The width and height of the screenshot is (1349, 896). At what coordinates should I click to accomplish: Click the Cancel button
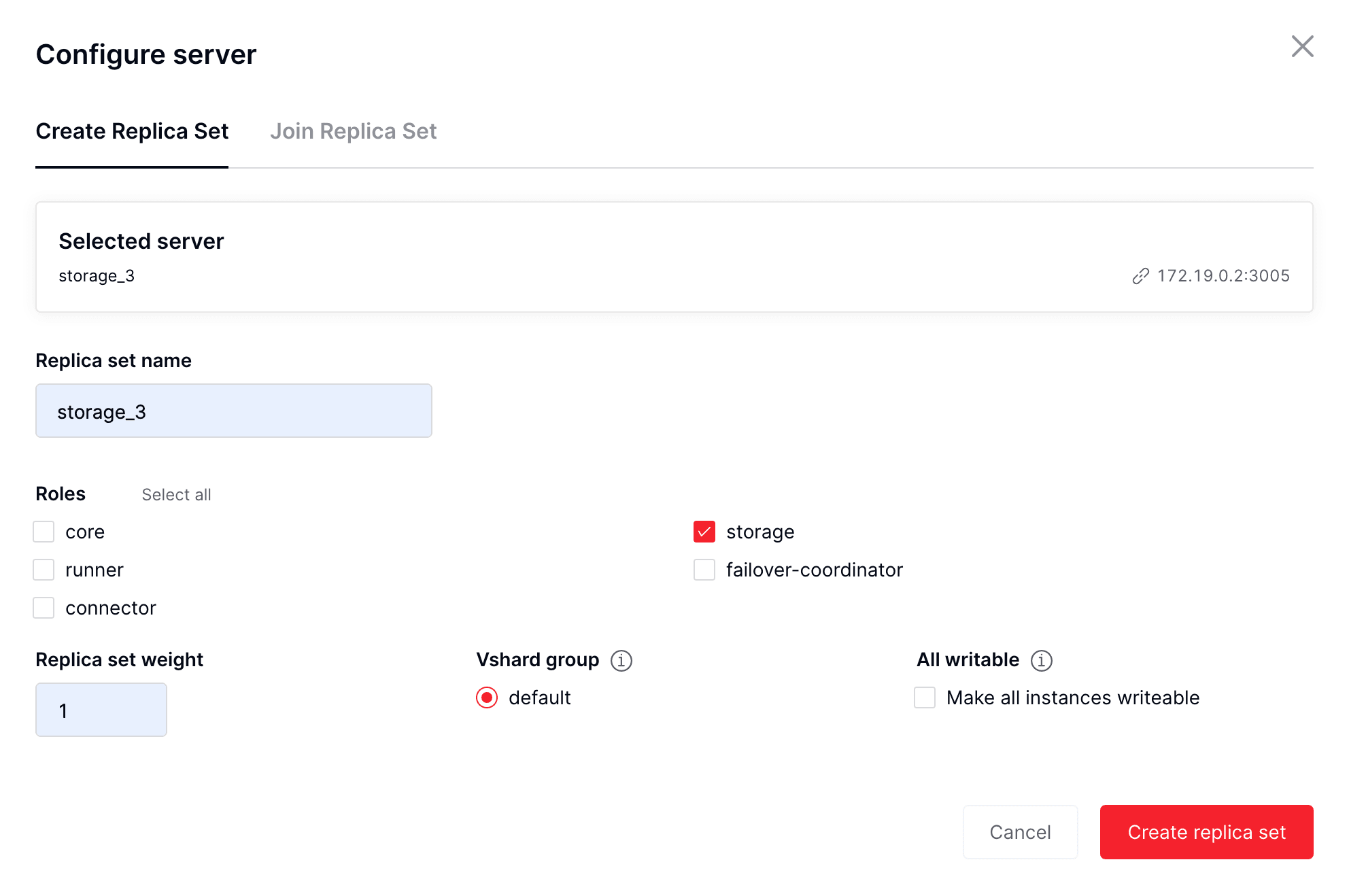click(x=1020, y=832)
